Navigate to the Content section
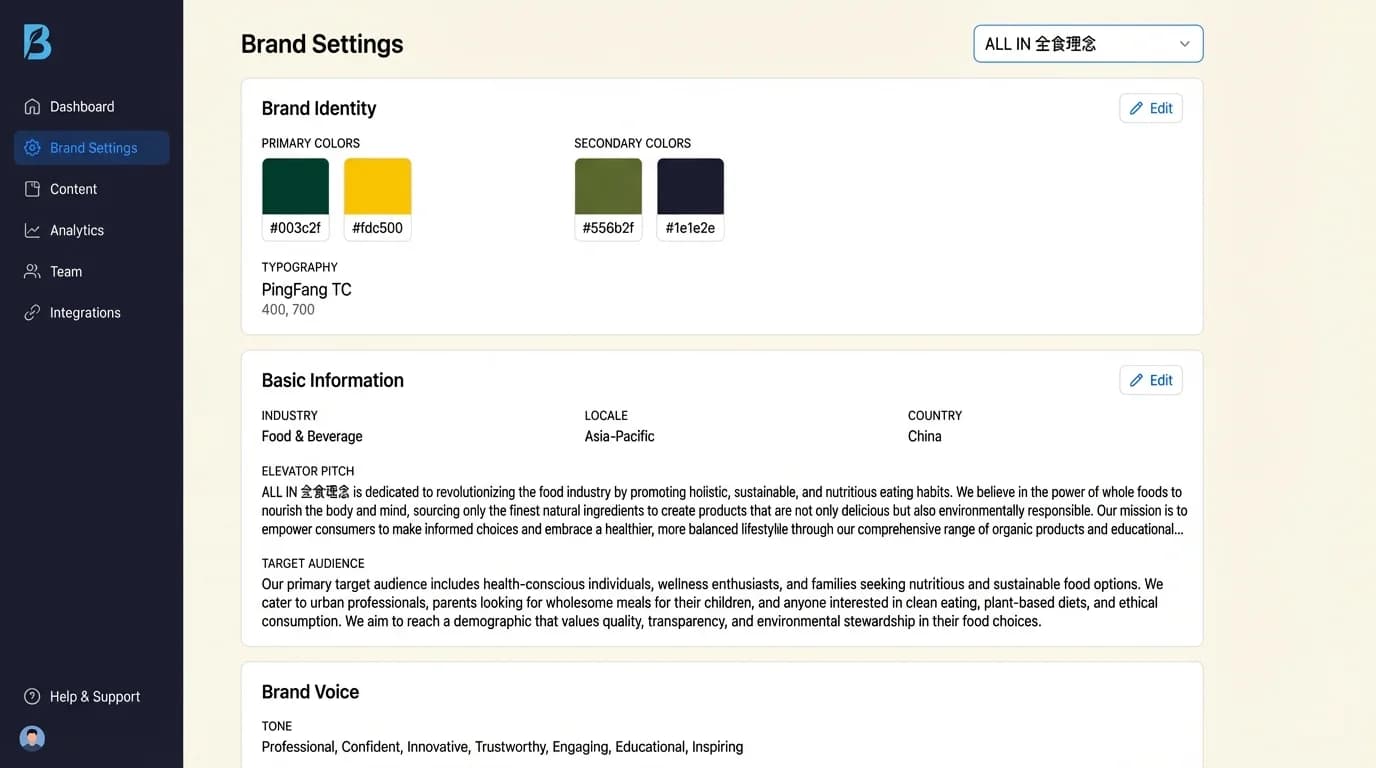Screen dimensions: 1376x768 click(x=74, y=188)
